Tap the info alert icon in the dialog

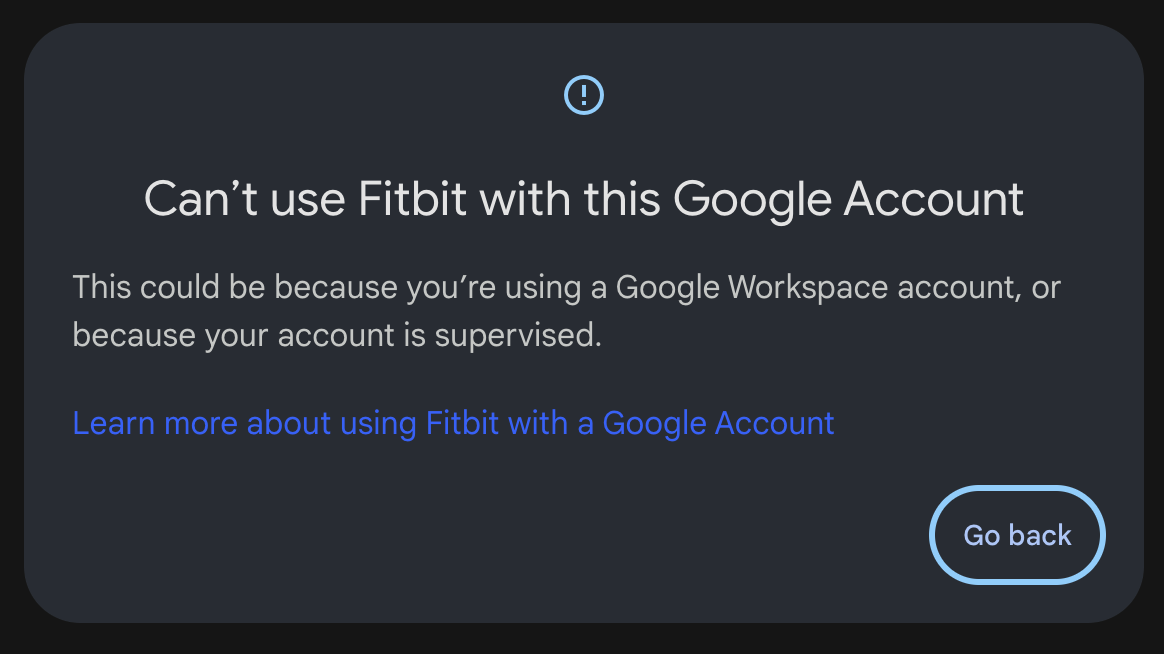[584, 95]
